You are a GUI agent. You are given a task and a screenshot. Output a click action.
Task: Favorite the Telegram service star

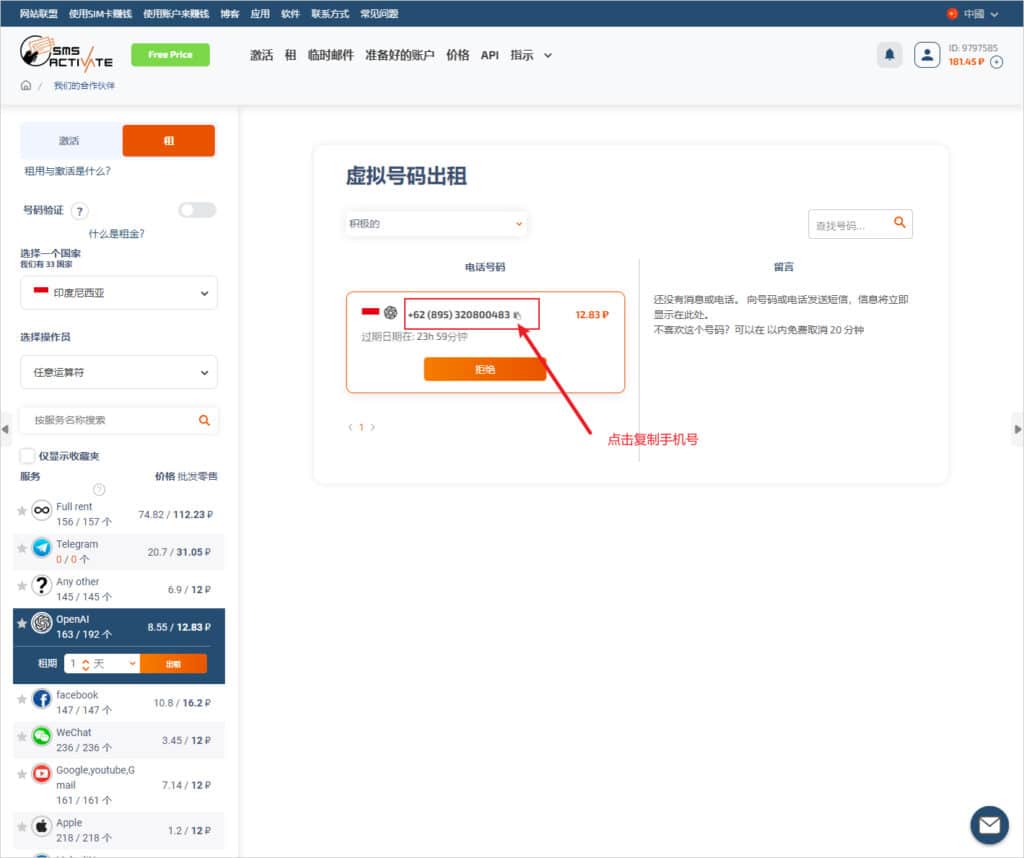pos(22,548)
